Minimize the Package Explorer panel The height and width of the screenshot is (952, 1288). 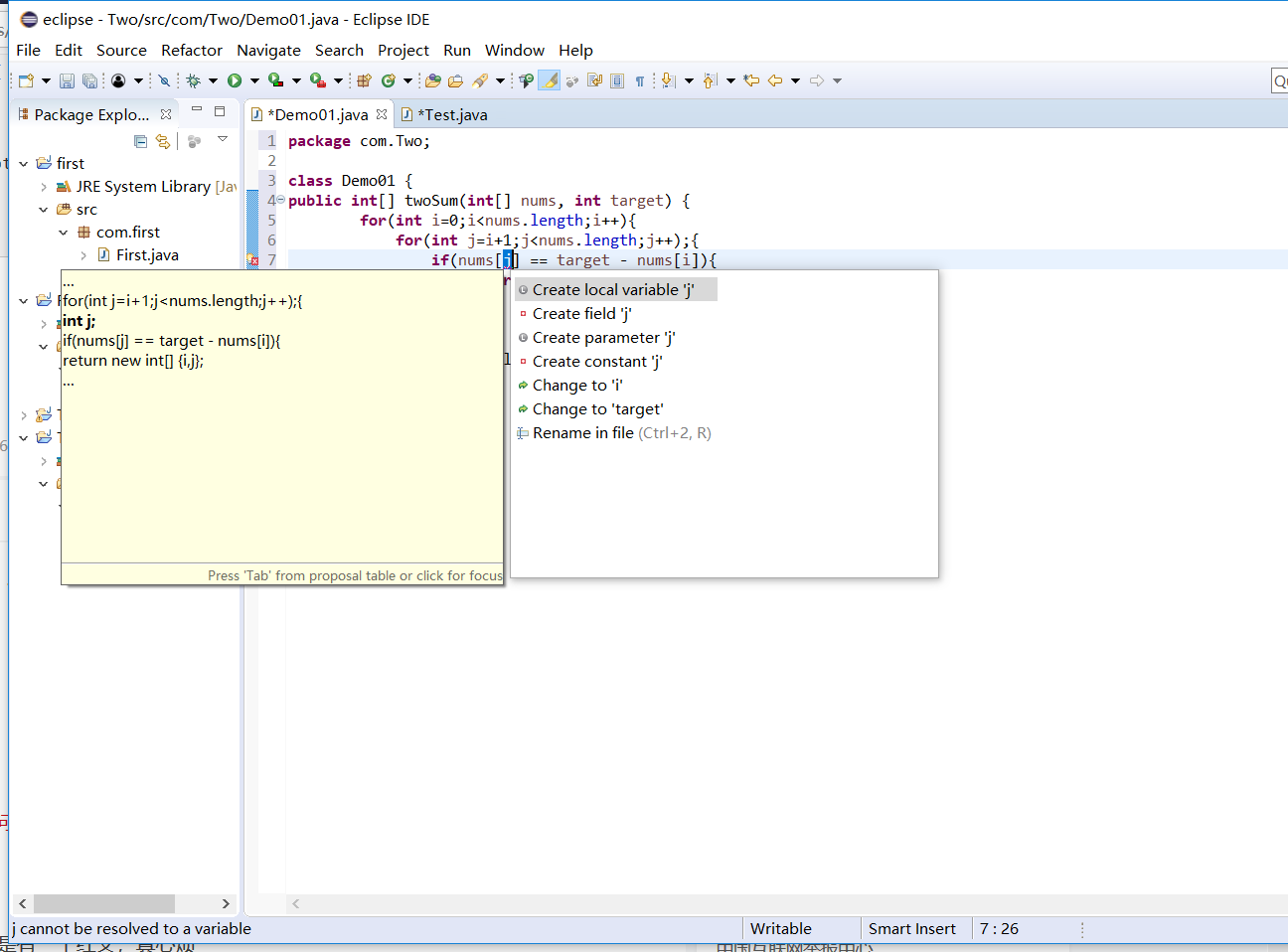coord(197,110)
